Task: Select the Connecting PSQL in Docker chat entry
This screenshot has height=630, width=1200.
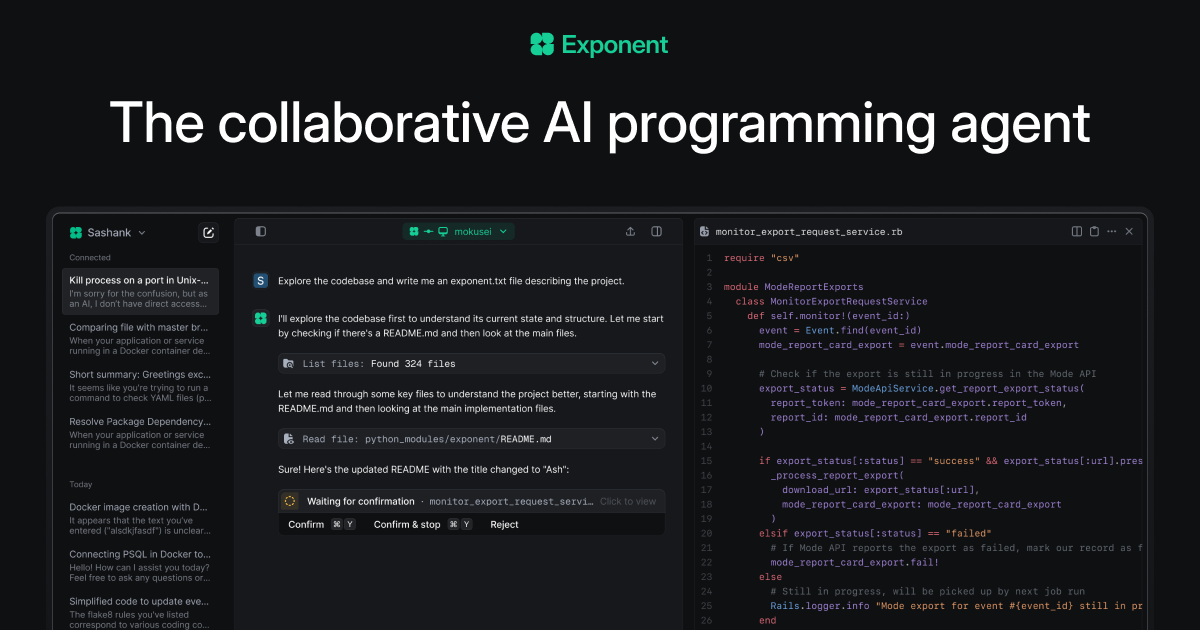Action: click(140, 560)
